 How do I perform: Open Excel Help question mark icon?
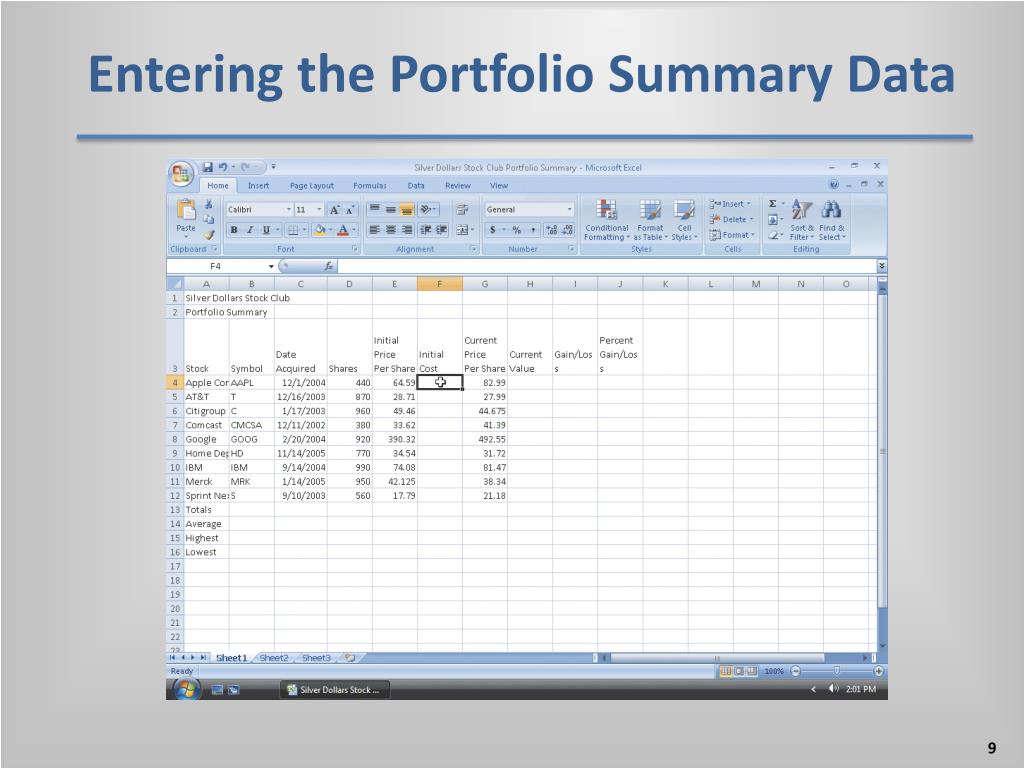(x=834, y=185)
